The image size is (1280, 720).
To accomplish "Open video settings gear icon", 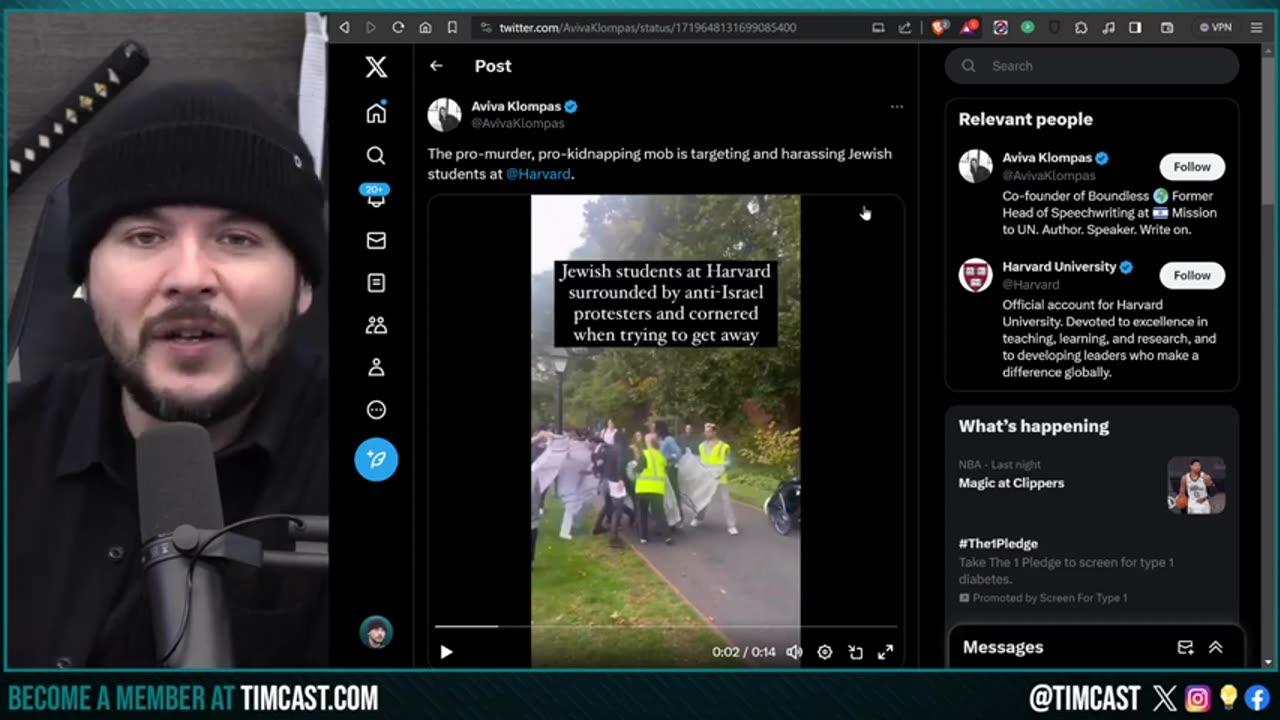I will pos(825,652).
